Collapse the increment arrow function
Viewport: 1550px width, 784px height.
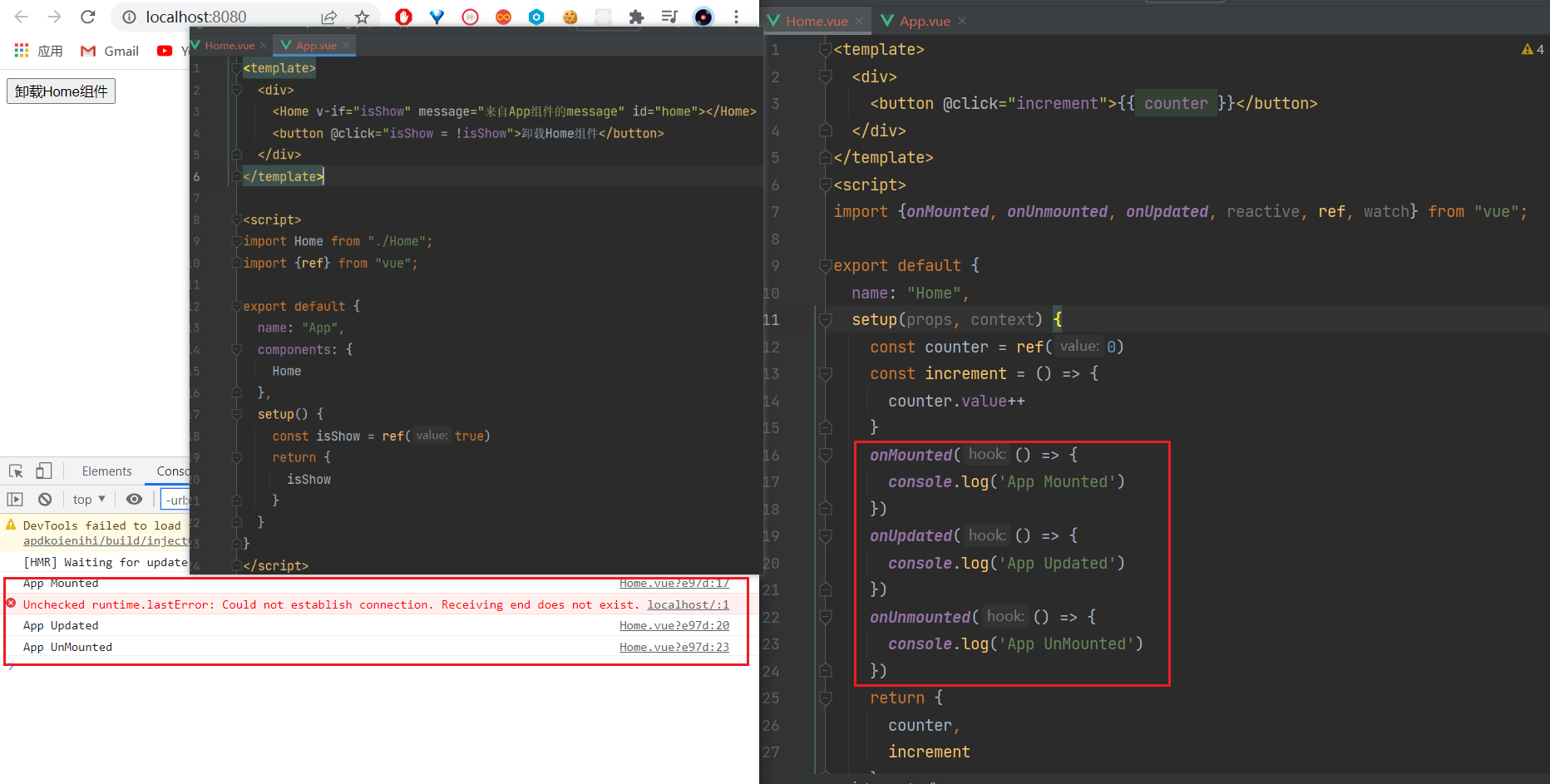click(826, 374)
